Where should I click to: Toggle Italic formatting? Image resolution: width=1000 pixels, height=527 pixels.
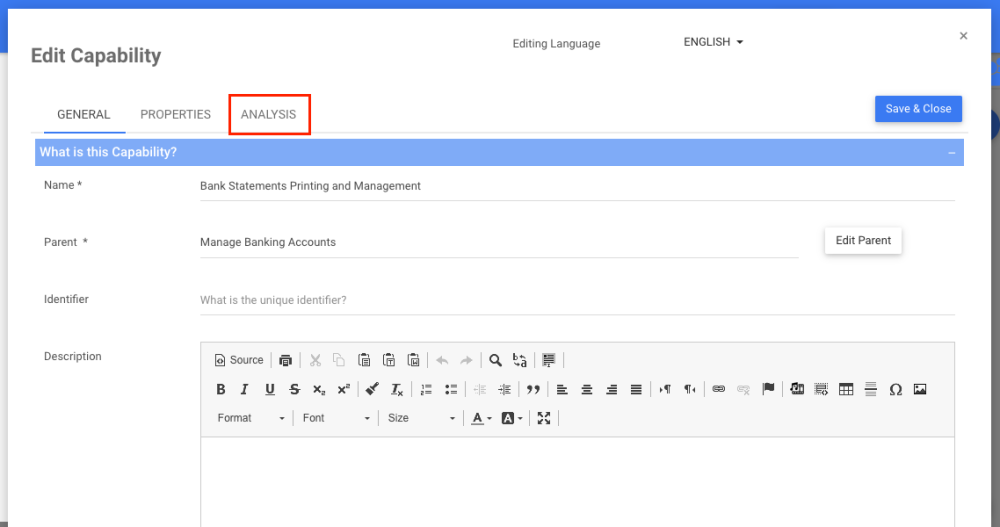[x=244, y=389]
